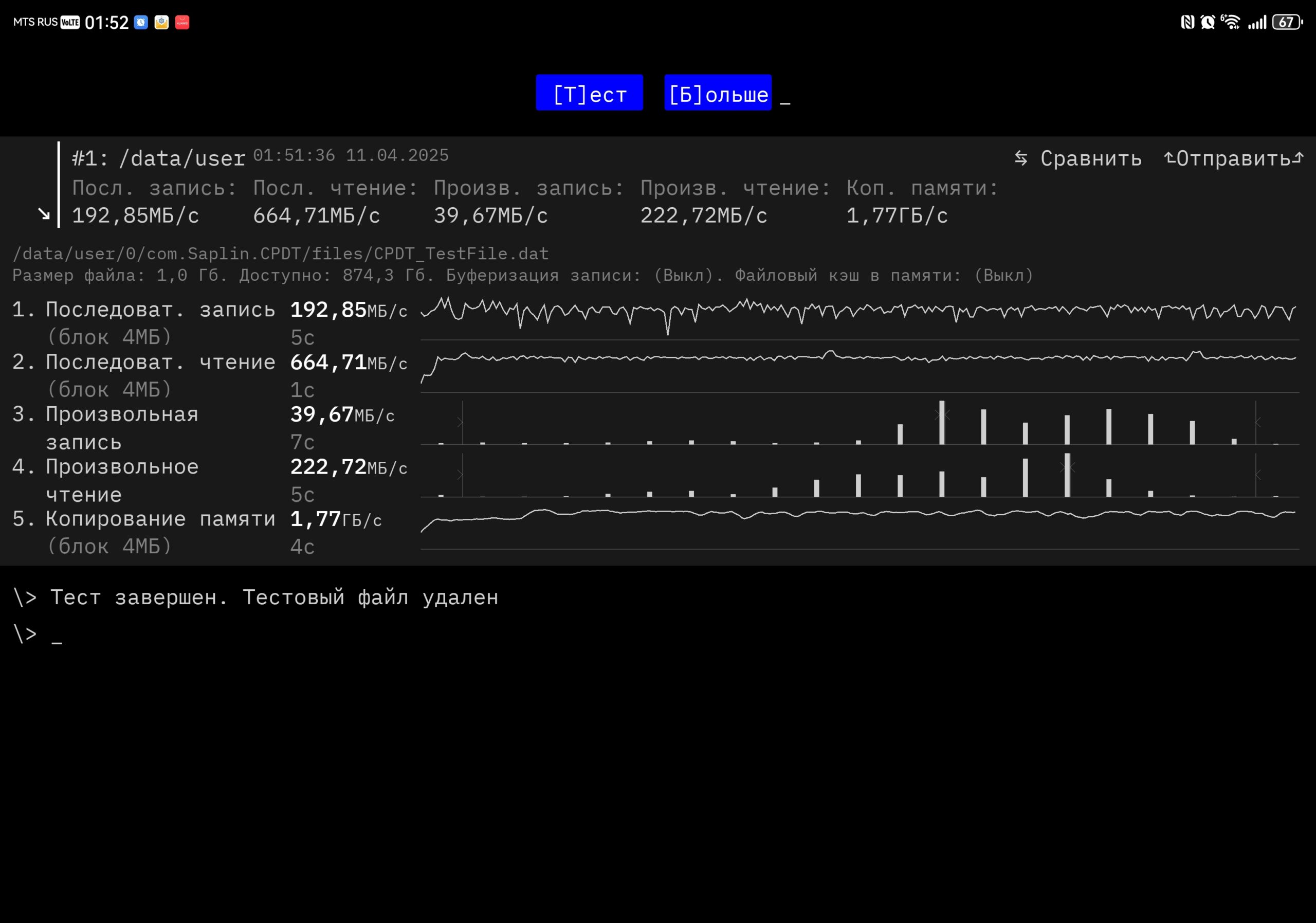Image resolution: width=1316 pixels, height=923 pixels.
Task: Send results using the Отправить link
Action: (x=1234, y=158)
